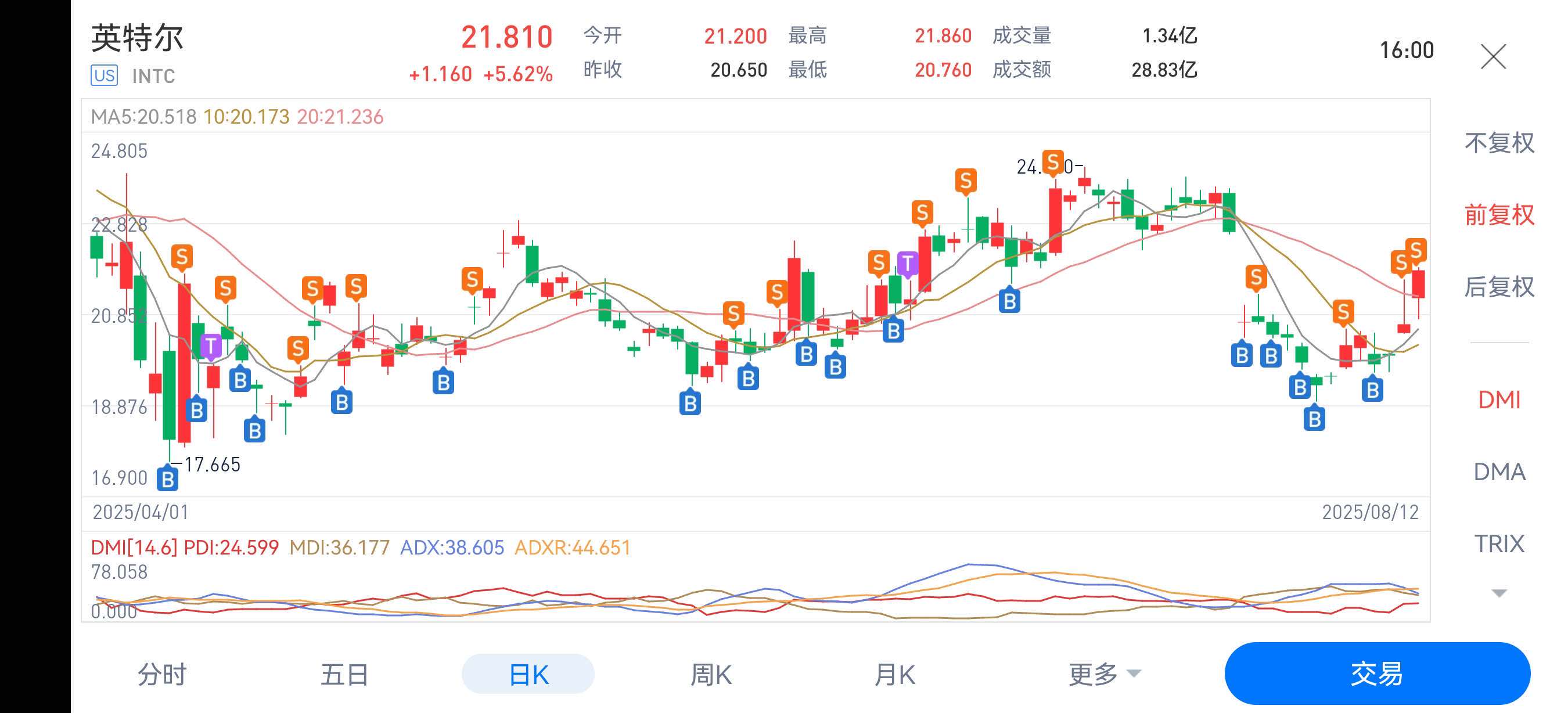Select 不复权 no price adjustment
Image resolution: width=1568 pixels, height=713 pixels.
click(1499, 143)
